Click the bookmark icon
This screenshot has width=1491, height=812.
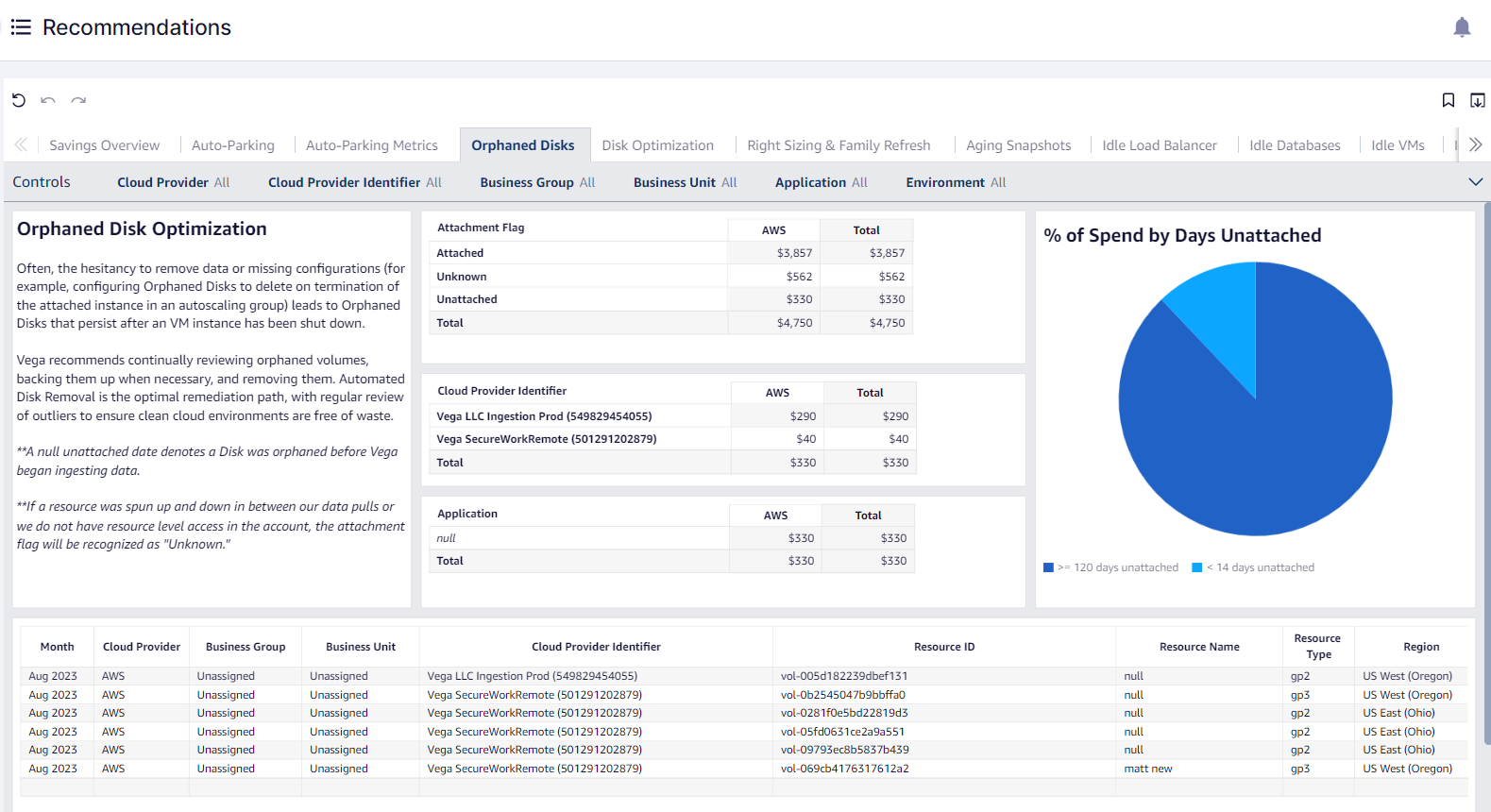point(1449,100)
